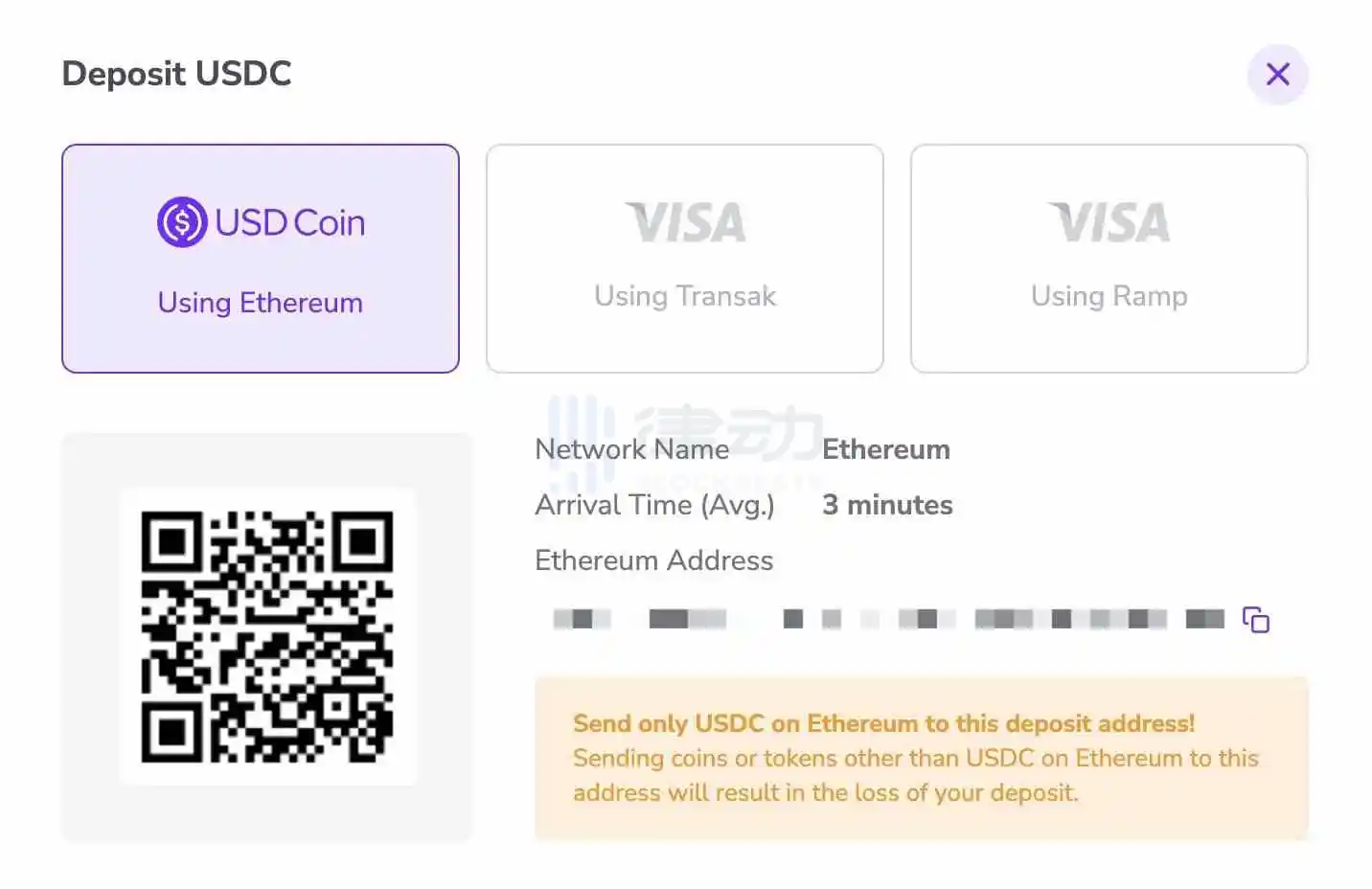Click the VISA logo above Using Ramp

tap(1109, 222)
